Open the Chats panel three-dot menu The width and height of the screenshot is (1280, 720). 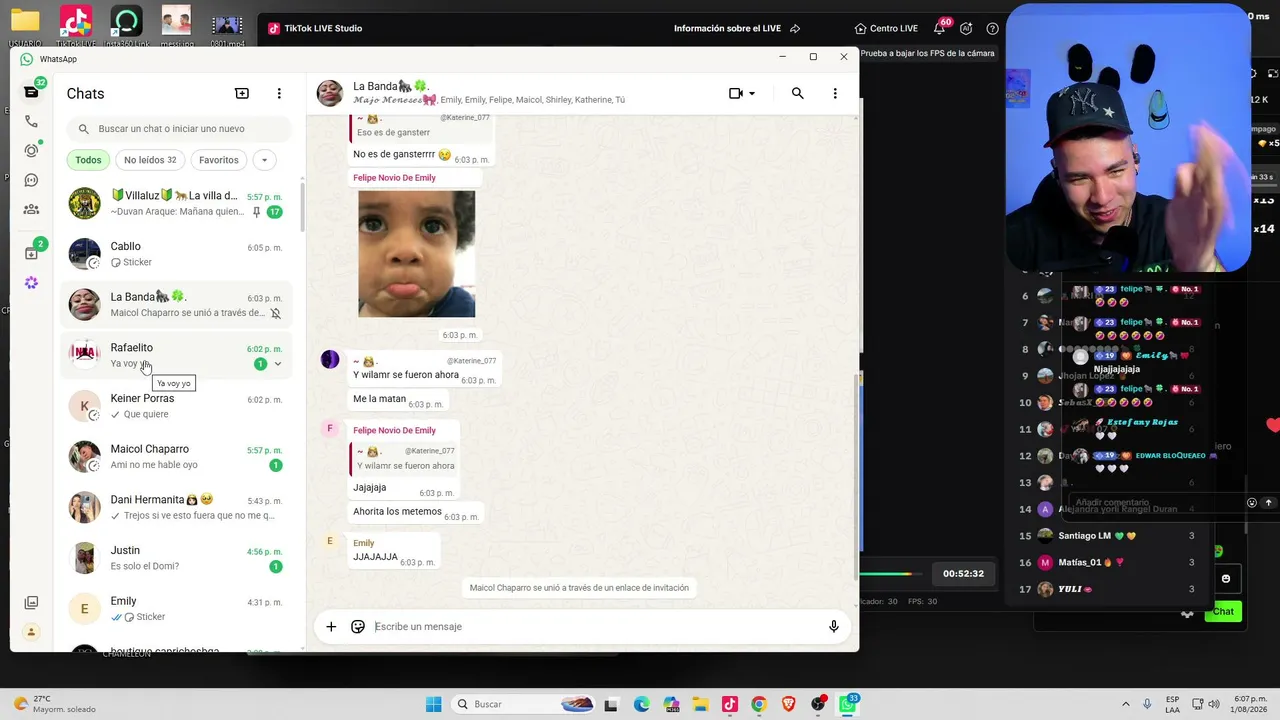[279, 93]
